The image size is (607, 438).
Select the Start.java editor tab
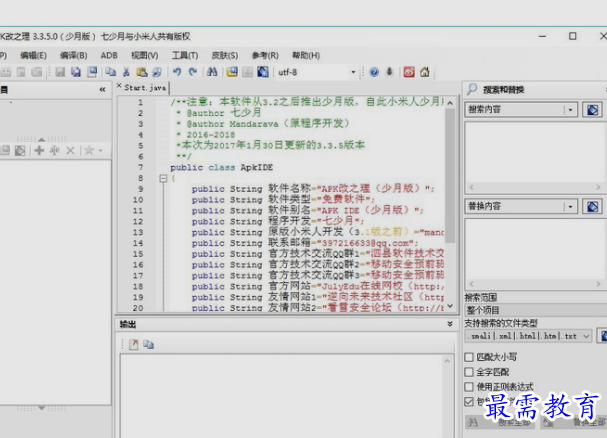click(145, 88)
